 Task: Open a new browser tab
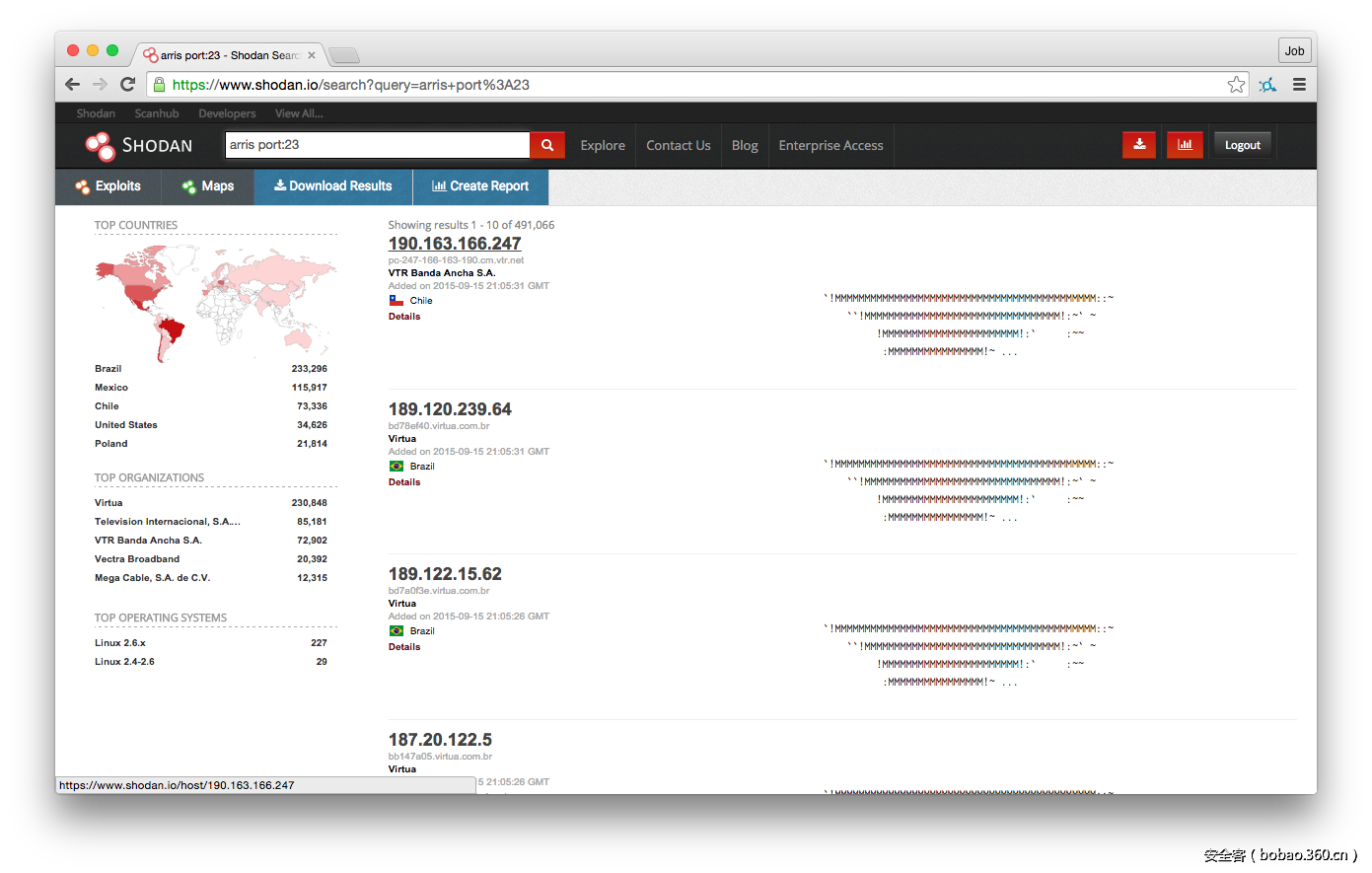343,55
